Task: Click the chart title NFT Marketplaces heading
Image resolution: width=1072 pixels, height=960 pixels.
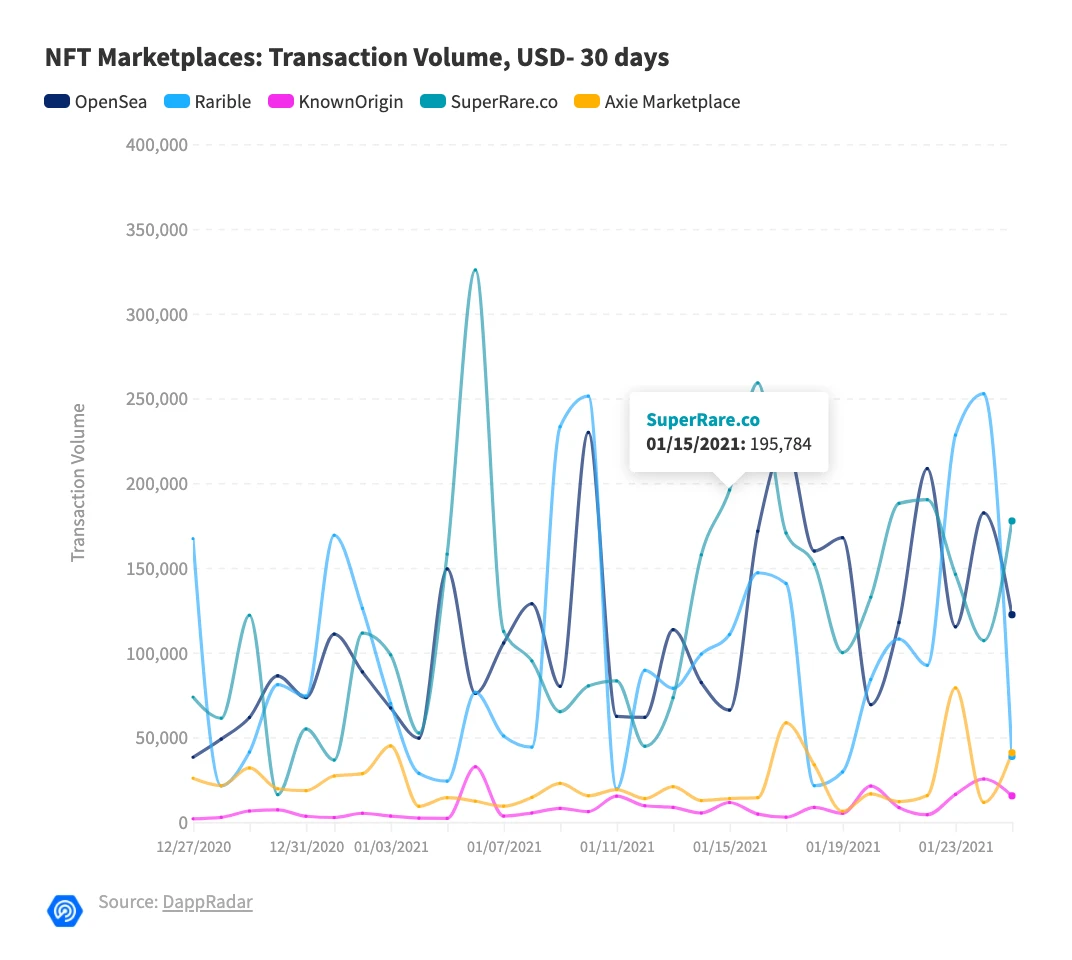Action: (357, 59)
